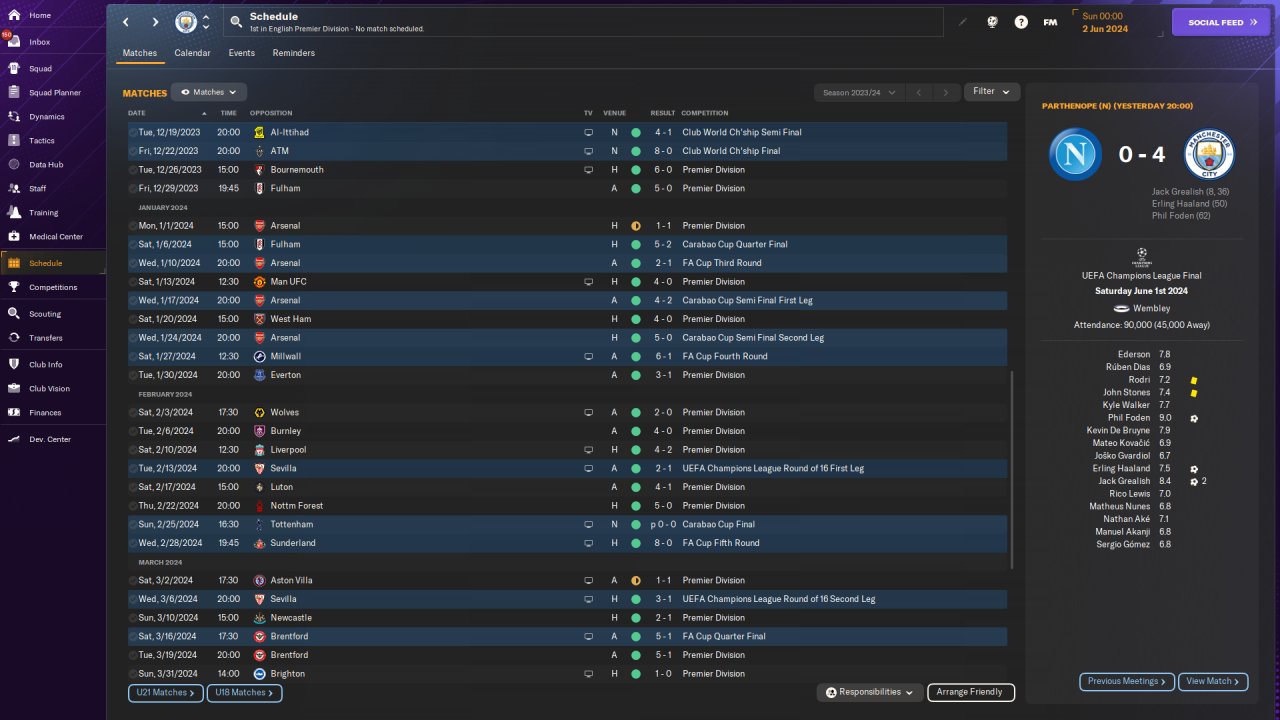The width and height of the screenshot is (1280, 720).
Task: Switch to the Matches tab
Action: 140,53
